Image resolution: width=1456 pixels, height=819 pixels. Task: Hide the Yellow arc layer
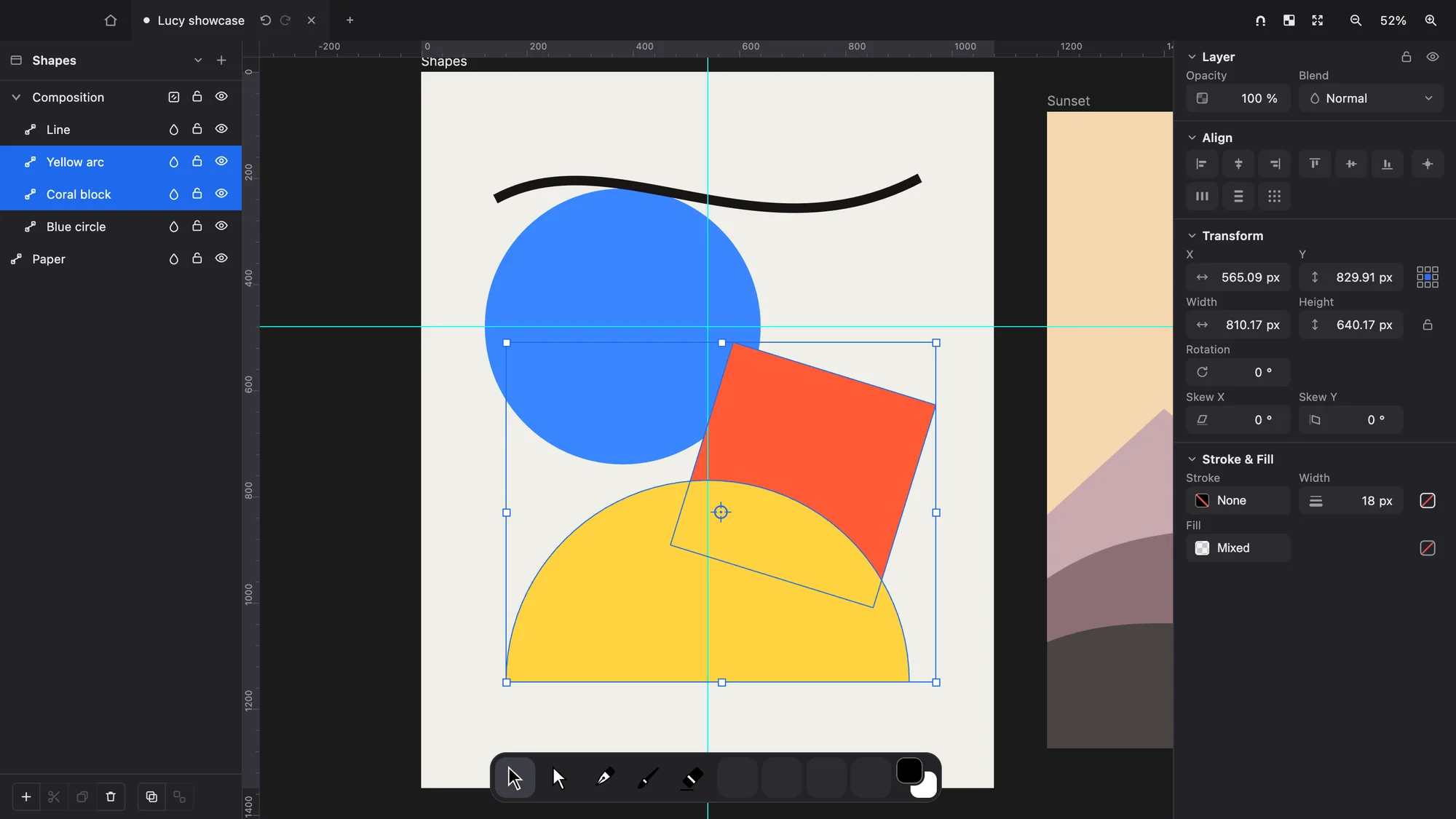(221, 162)
